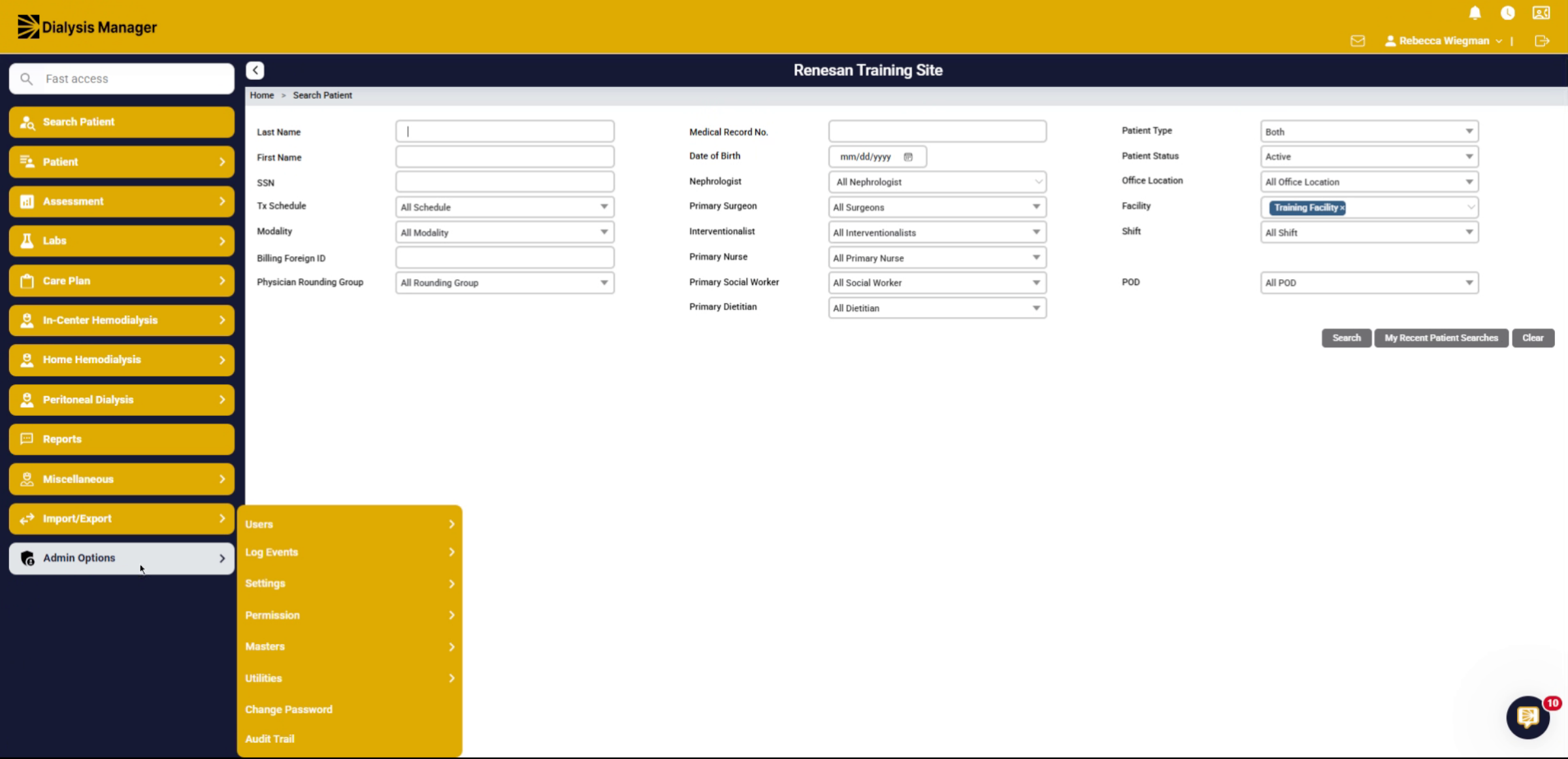Open the Nephrologist dropdown
The width and height of the screenshot is (1568, 759).
[x=937, y=182]
